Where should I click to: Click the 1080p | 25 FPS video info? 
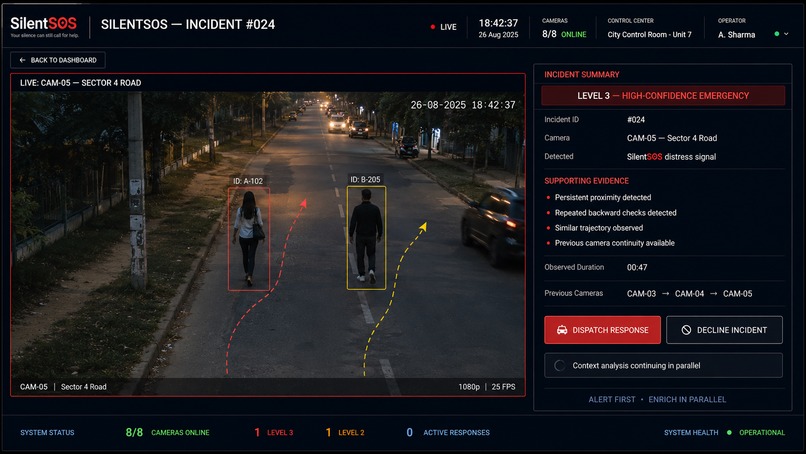487,387
